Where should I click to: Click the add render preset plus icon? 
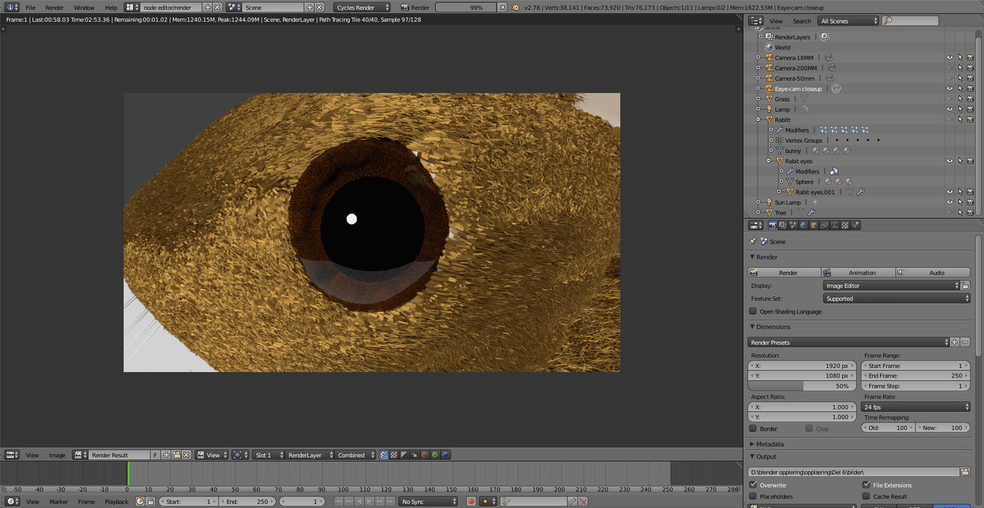point(954,342)
